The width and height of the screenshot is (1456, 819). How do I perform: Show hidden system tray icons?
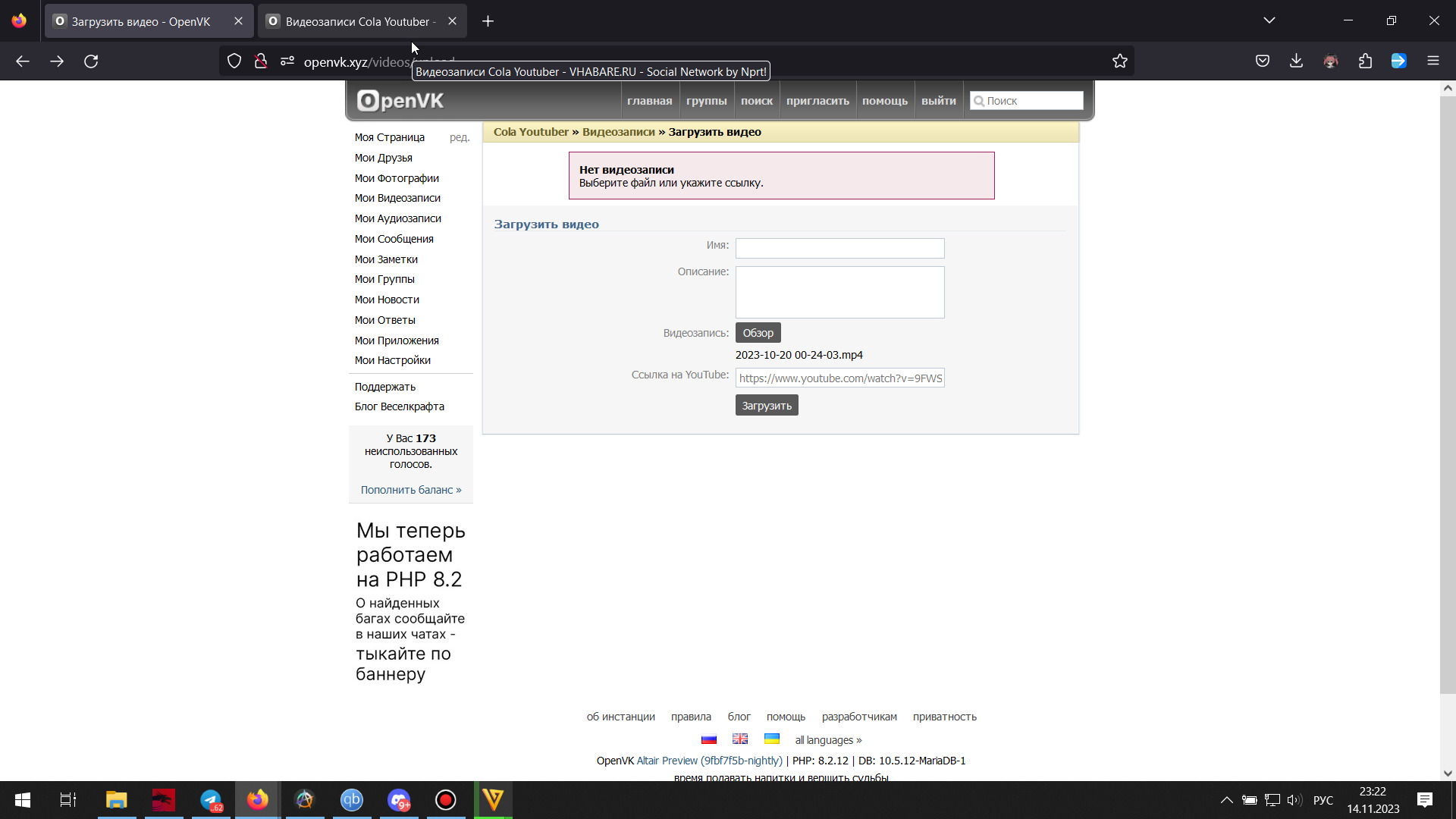(x=1225, y=800)
